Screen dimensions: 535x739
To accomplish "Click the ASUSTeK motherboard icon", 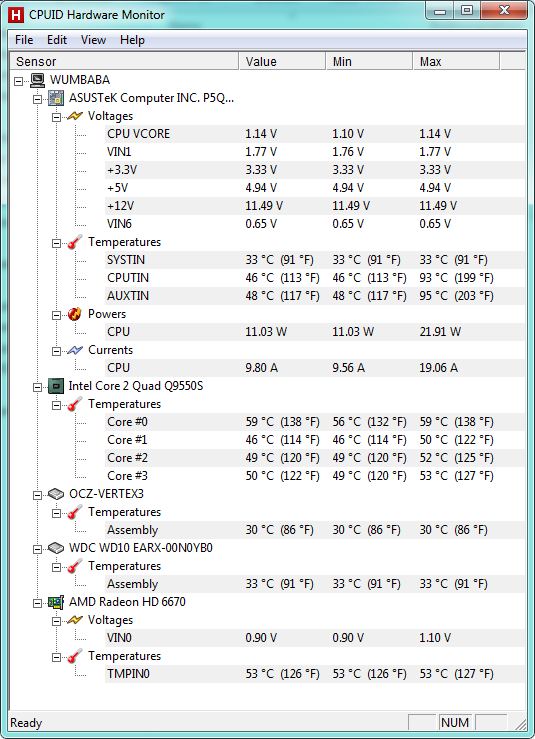I will pos(56,98).
